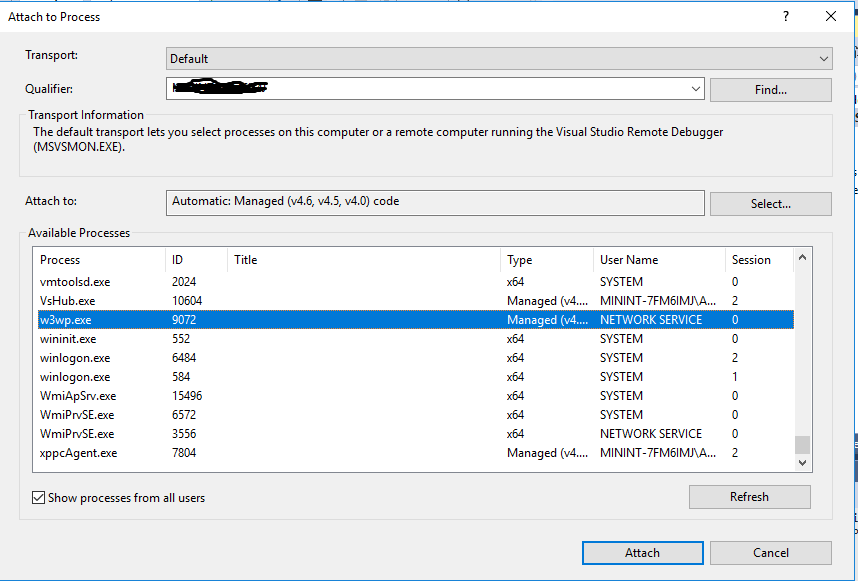
Task: Click the Attach button
Action: (642, 552)
